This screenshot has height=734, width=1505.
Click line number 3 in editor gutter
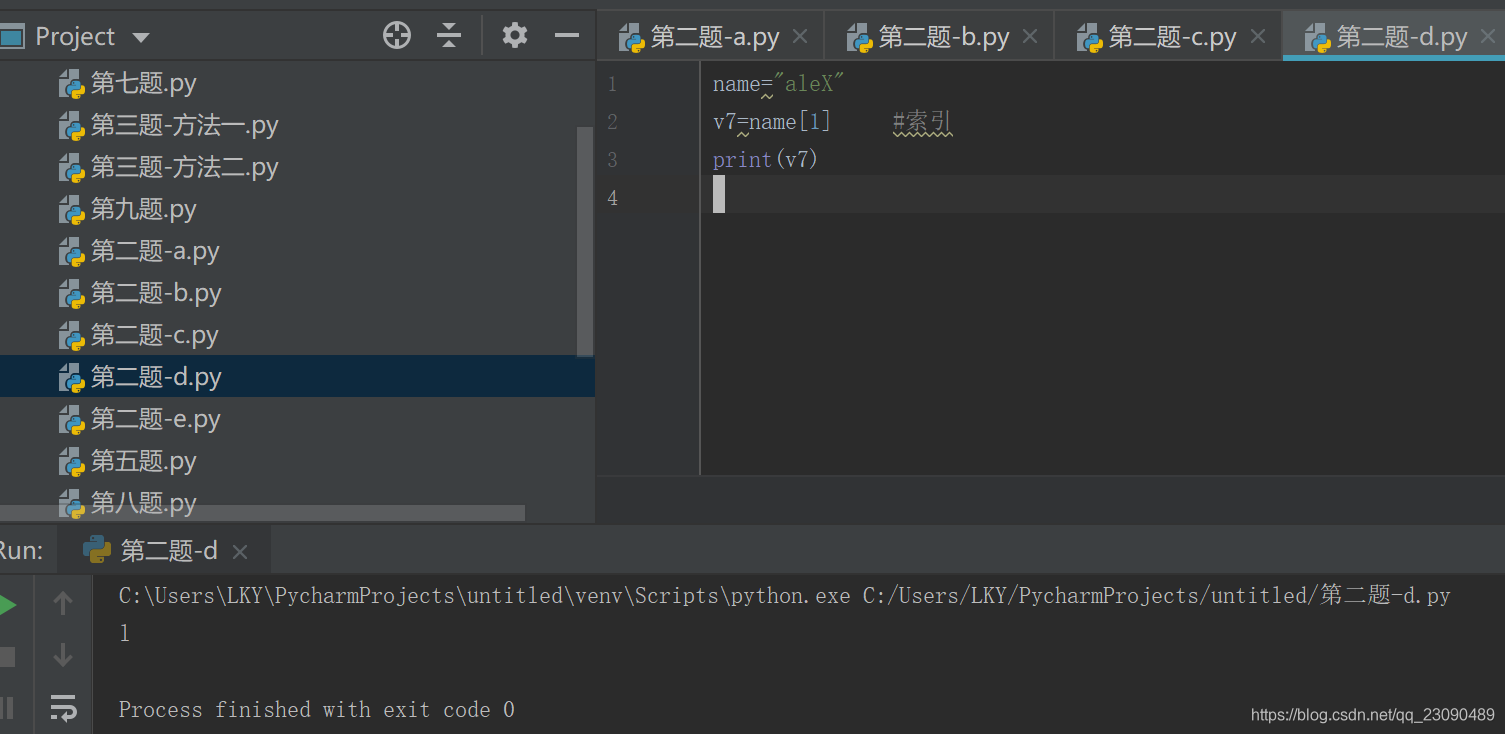point(612,160)
